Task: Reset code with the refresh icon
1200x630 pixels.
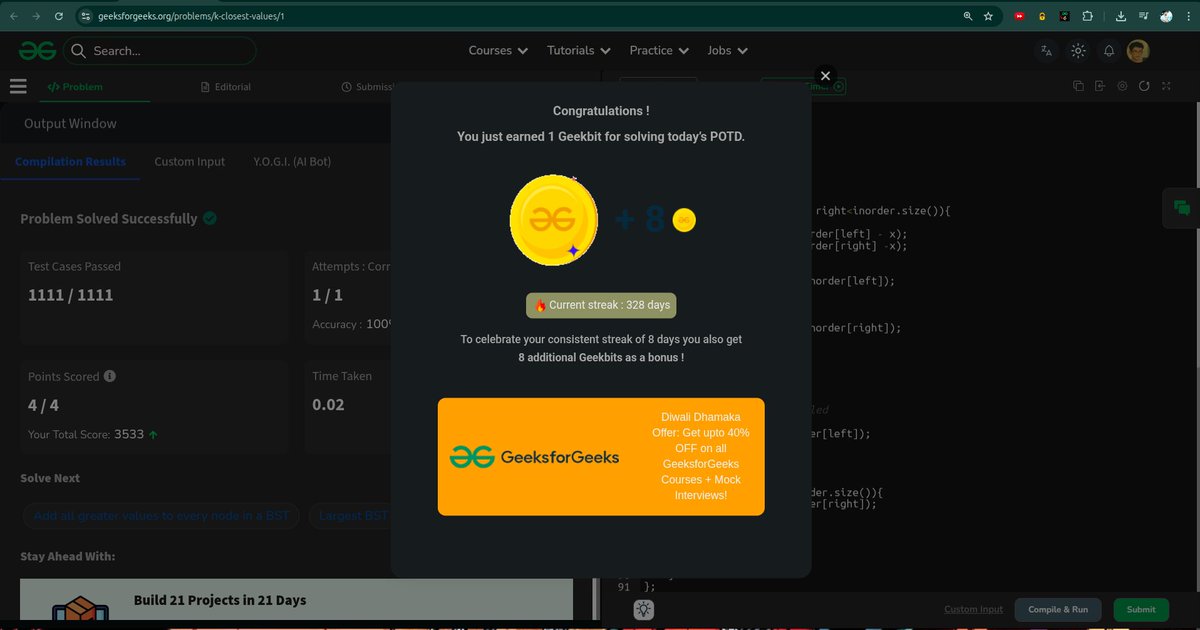Action: pyautogui.click(x=1144, y=86)
